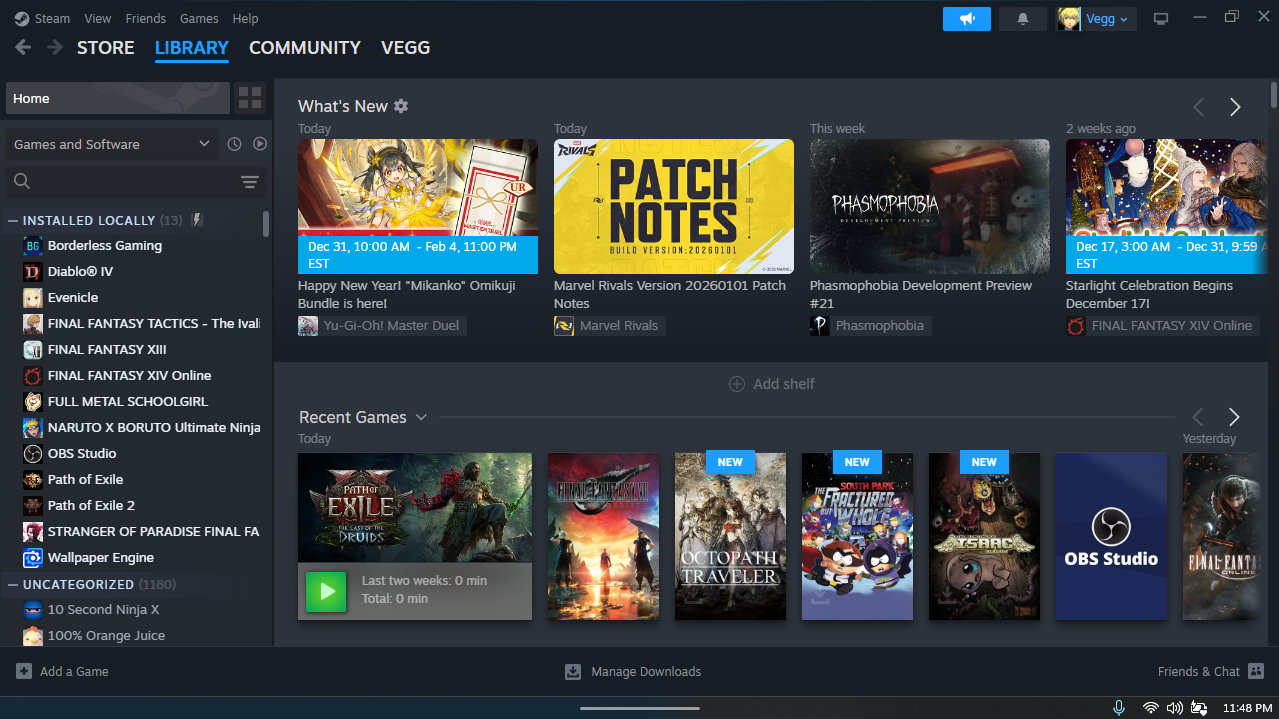Open Friends & Chat icon
Image resolution: width=1279 pixels, height=719 pixels.
1256,671
